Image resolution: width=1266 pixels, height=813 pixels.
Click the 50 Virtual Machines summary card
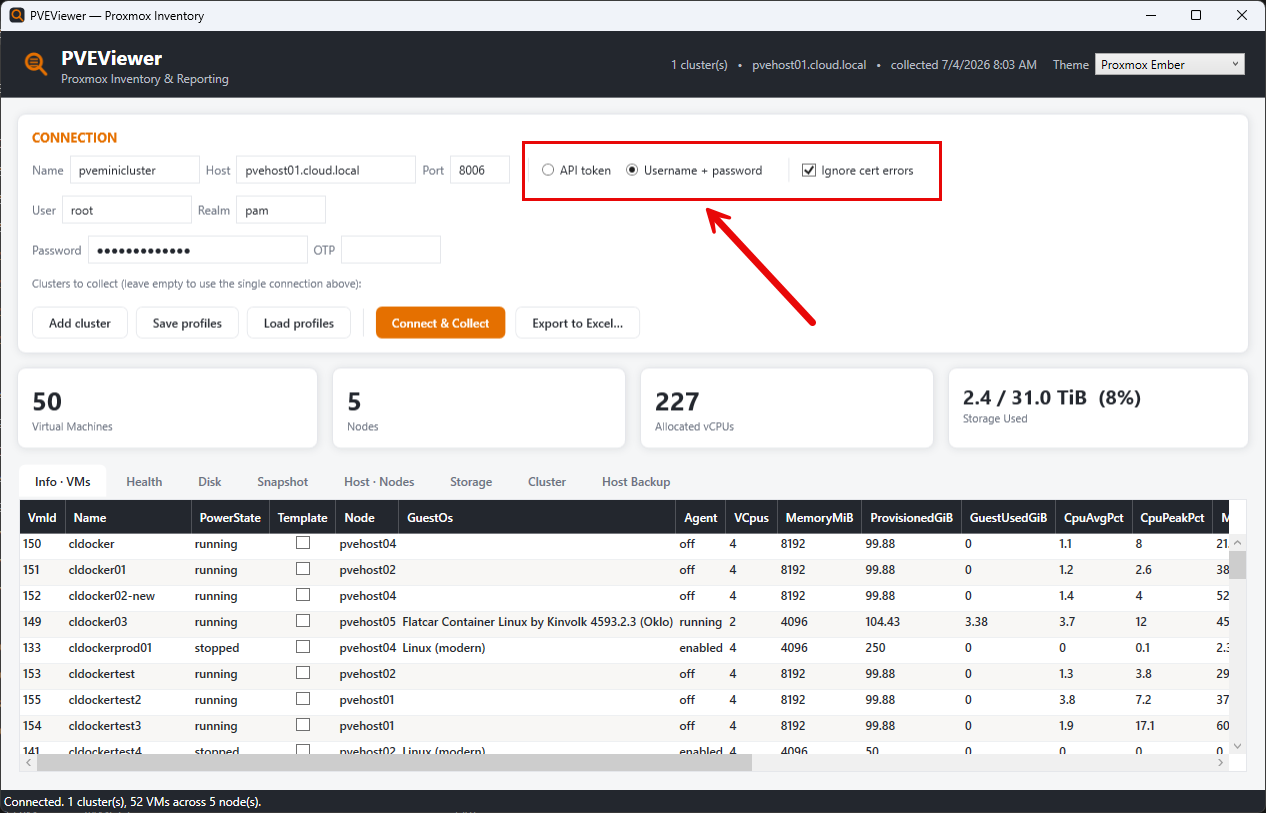click(x=168, y=408)
